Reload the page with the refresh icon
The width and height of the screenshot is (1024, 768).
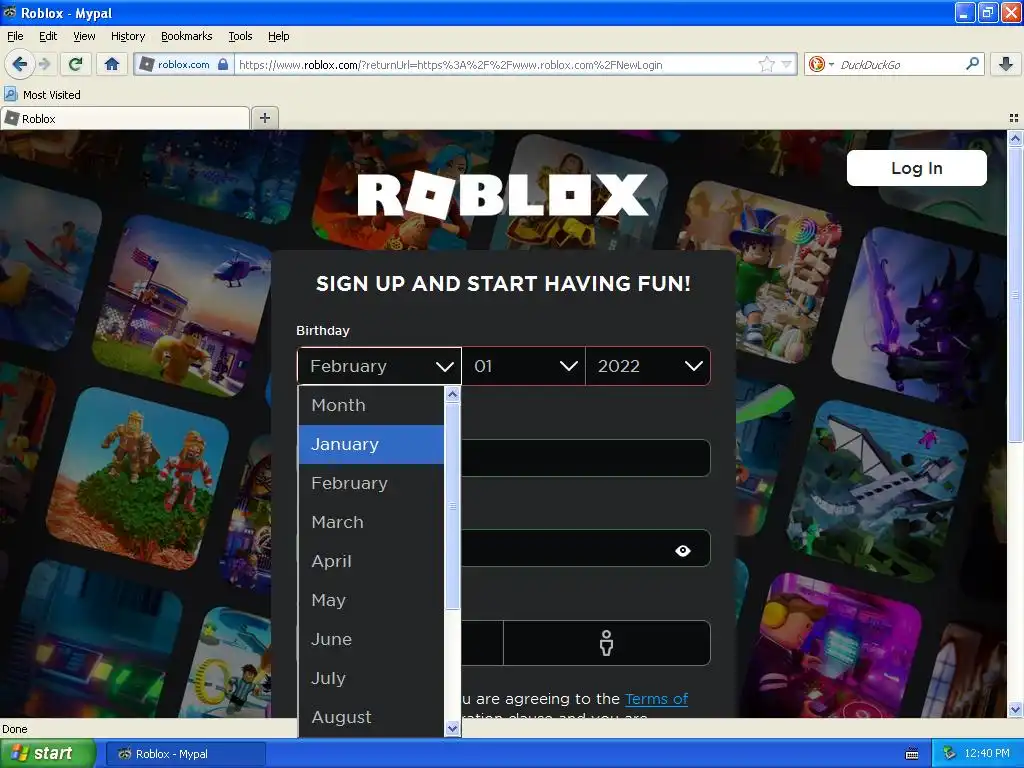(x=75, y=64)
